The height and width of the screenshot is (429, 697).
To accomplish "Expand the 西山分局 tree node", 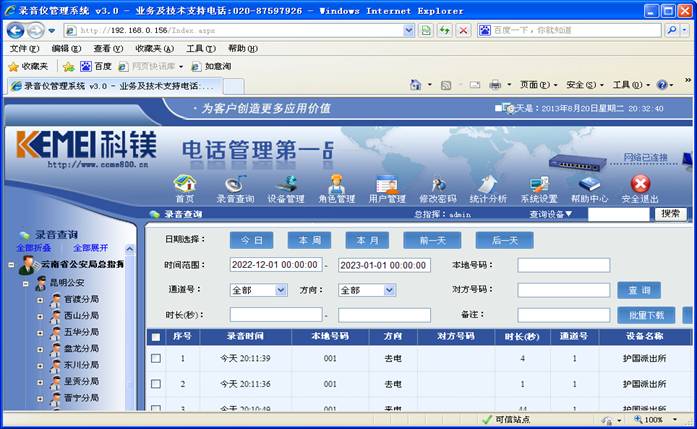I will click(x=40, y=317).
